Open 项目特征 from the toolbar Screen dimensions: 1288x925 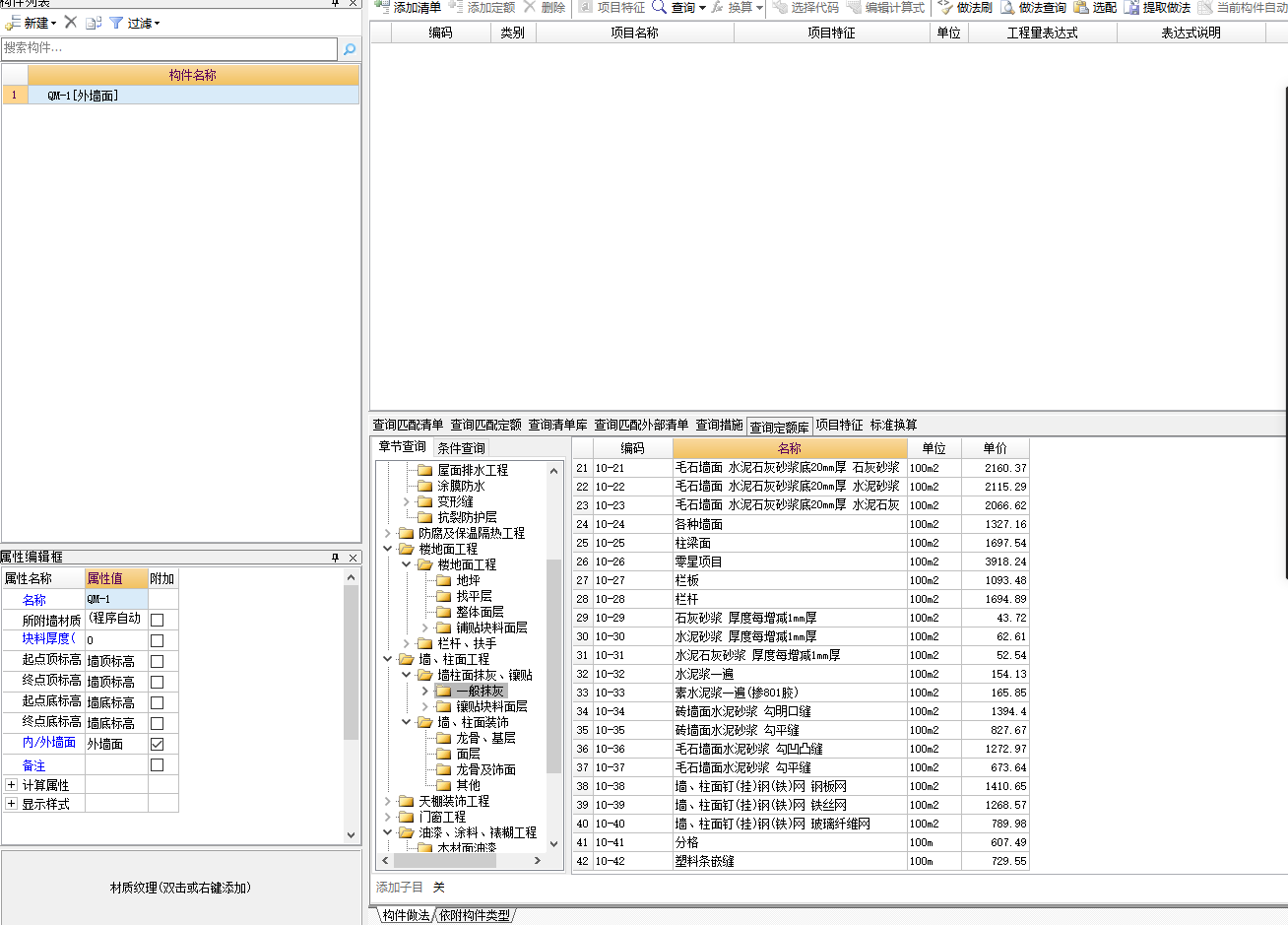click(612, 7)
